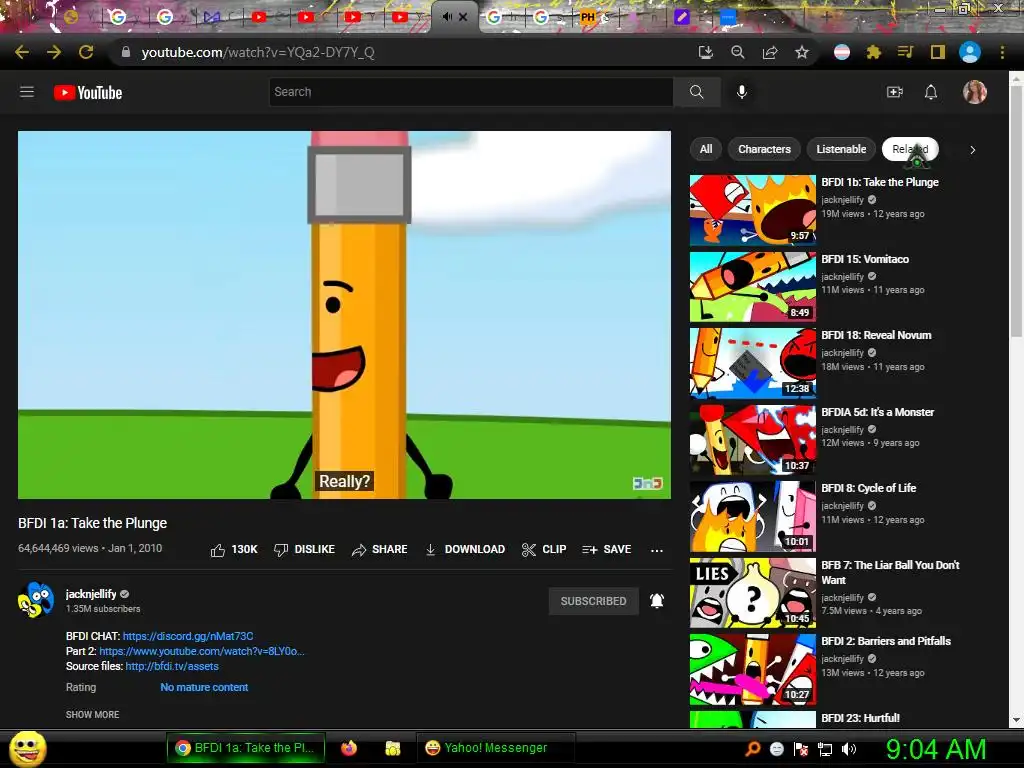The height and width of the screenshot is (768, 1024).
Task: Toggle notification bell next to Subscribed
Action: tap(657, 601)
